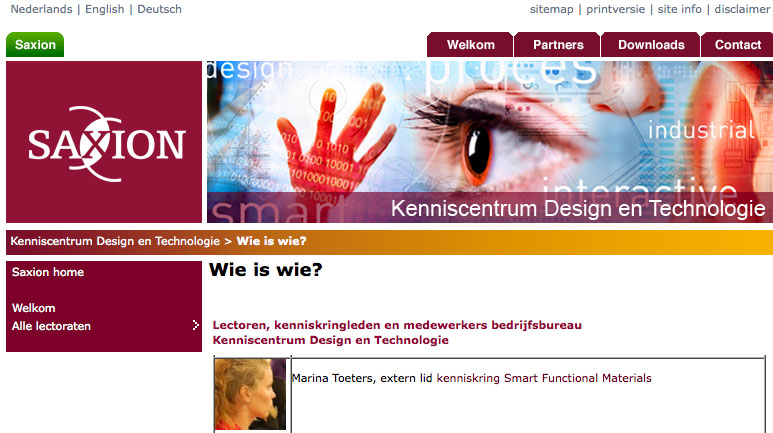Viewport: 773px width, 433px height.
Task: Go to the Contact tab
Action: click(738, 45)
